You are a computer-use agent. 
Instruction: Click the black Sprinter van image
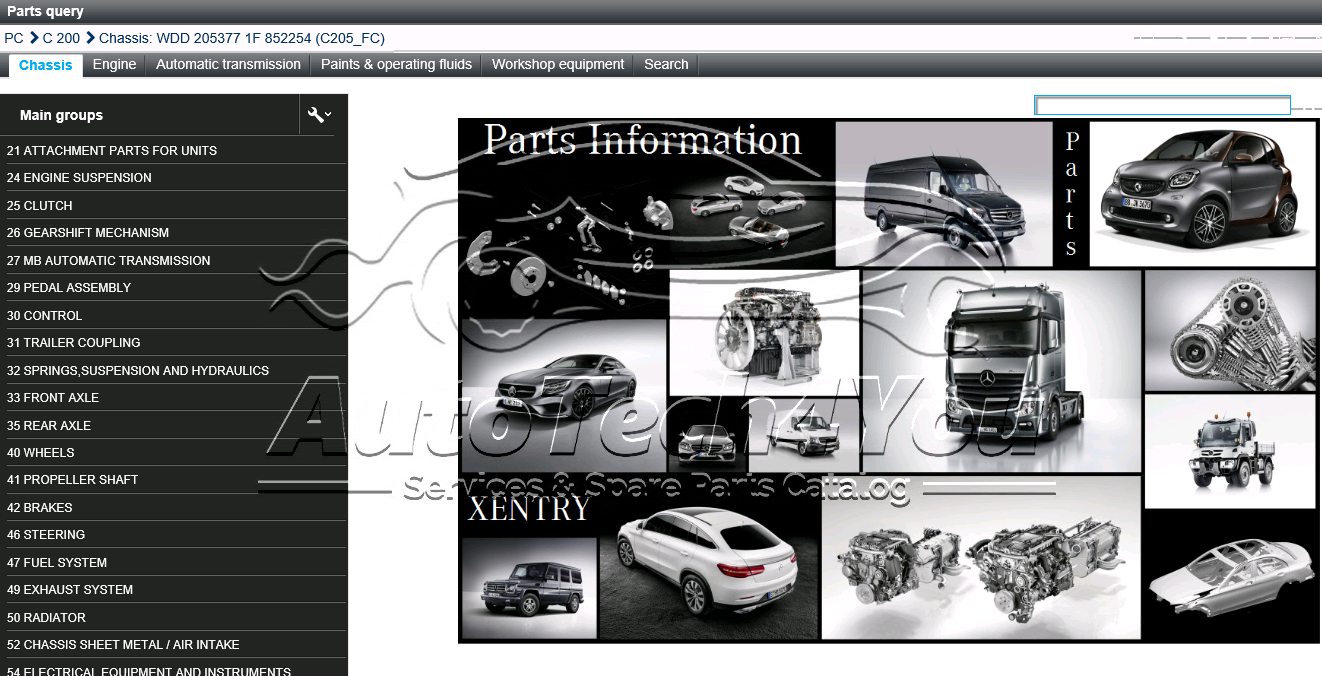pos(943,194)
